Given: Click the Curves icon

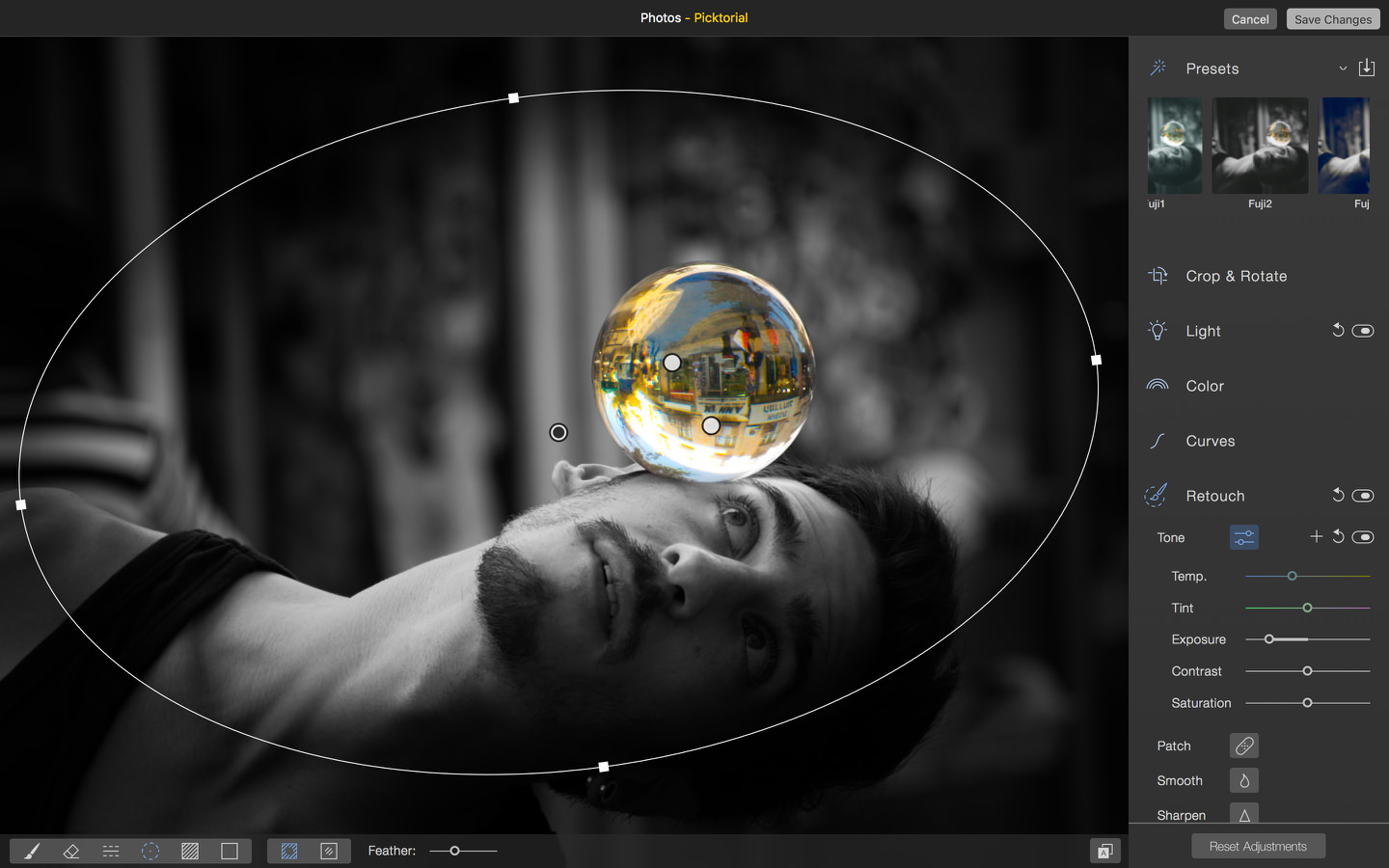Looking at the screenshot, I should [1157, 441].
